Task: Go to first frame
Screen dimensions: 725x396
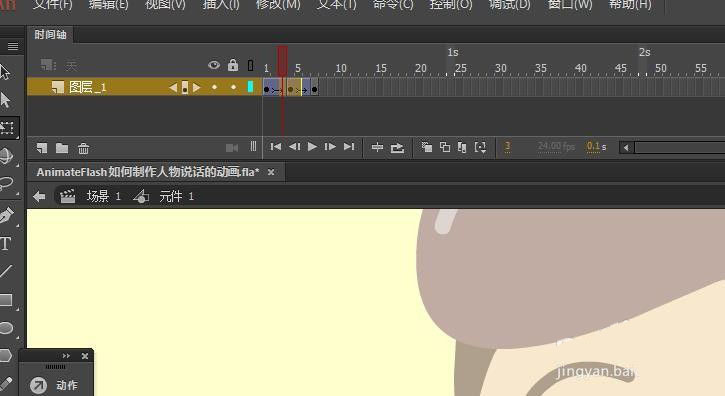Action: 276,147
